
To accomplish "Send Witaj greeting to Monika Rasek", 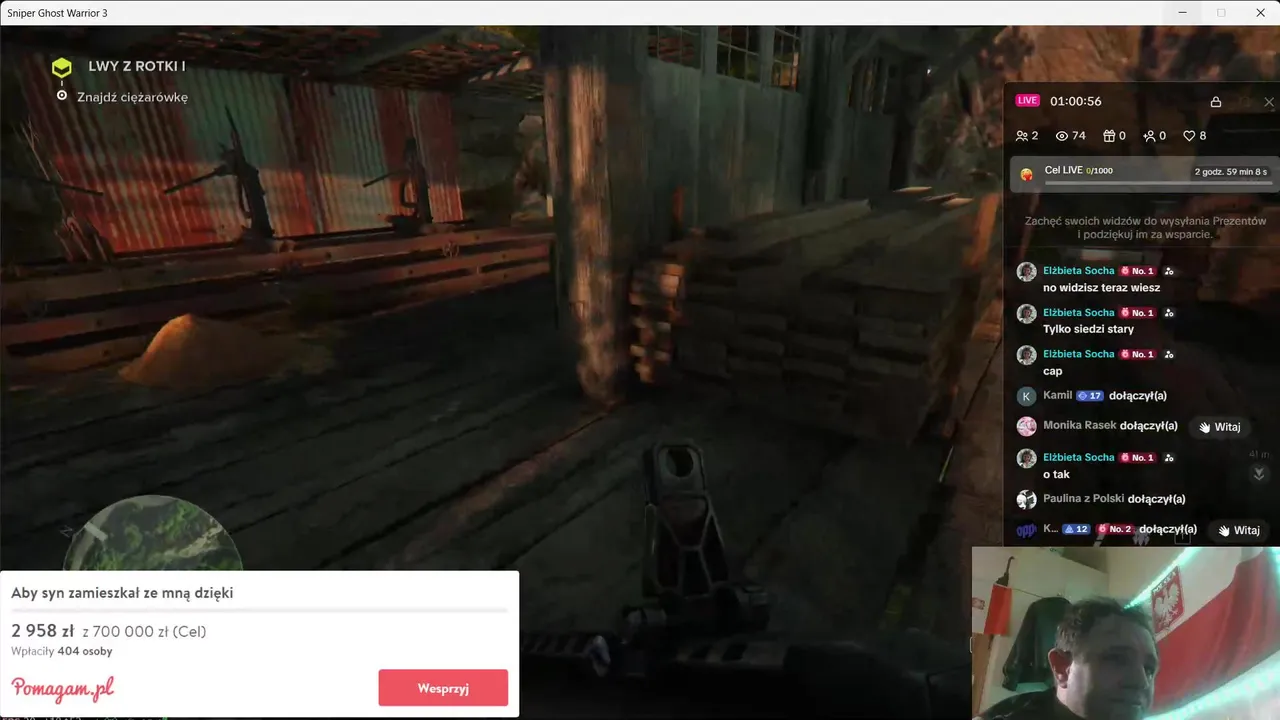I will point(1220,427).
